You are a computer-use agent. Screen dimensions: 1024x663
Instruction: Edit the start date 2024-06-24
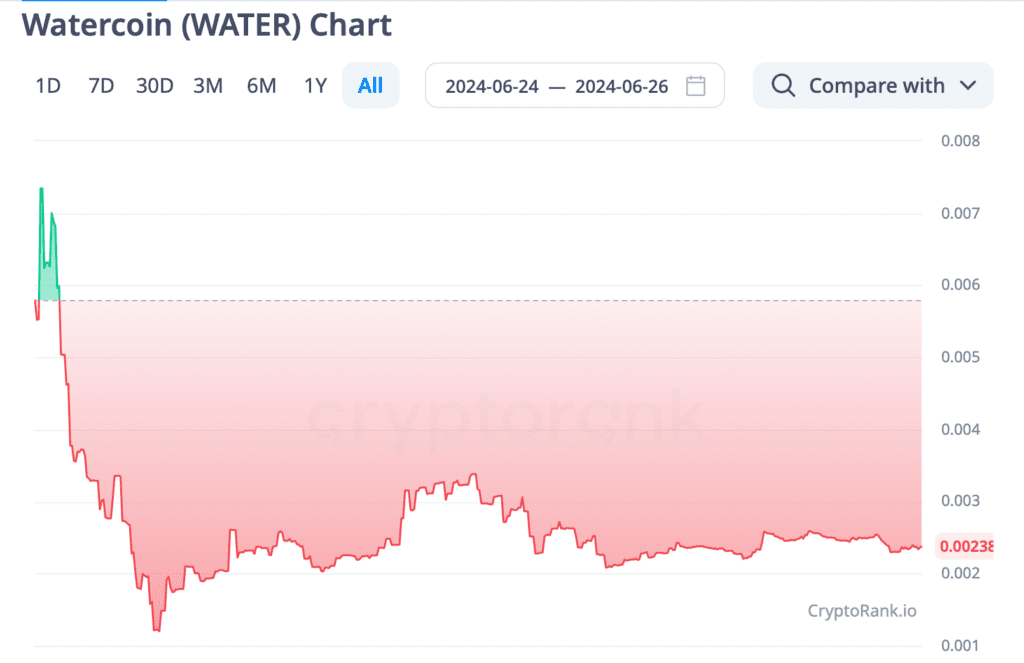492,86
